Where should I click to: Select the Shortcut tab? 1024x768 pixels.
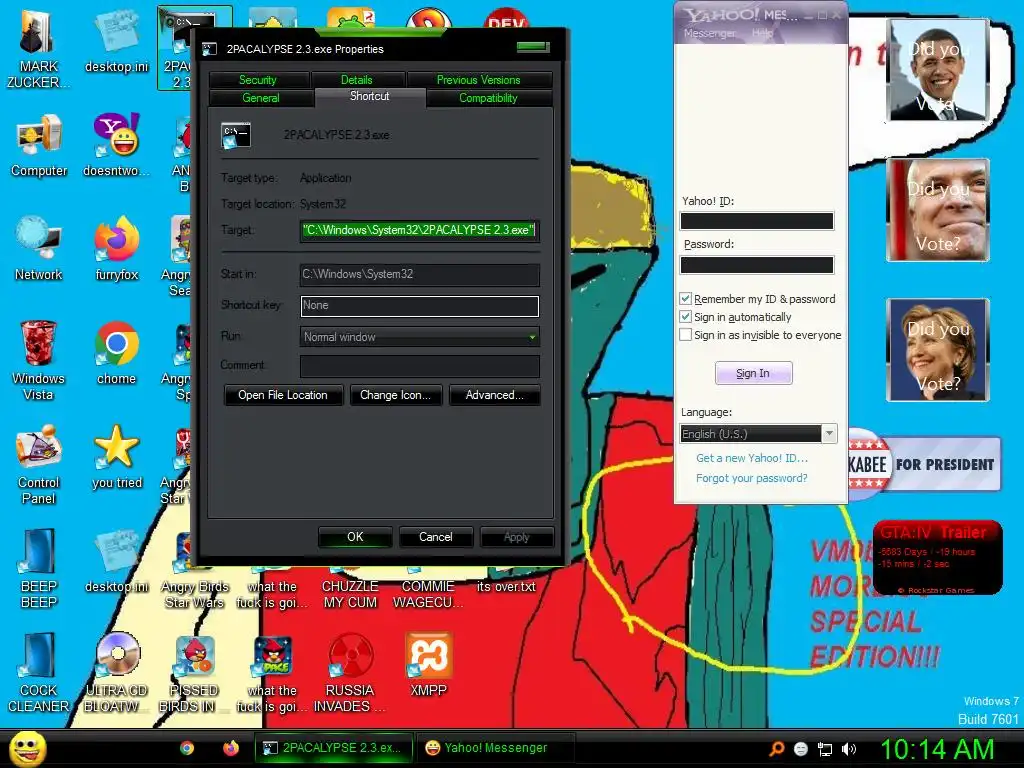[x=370, y=97]
